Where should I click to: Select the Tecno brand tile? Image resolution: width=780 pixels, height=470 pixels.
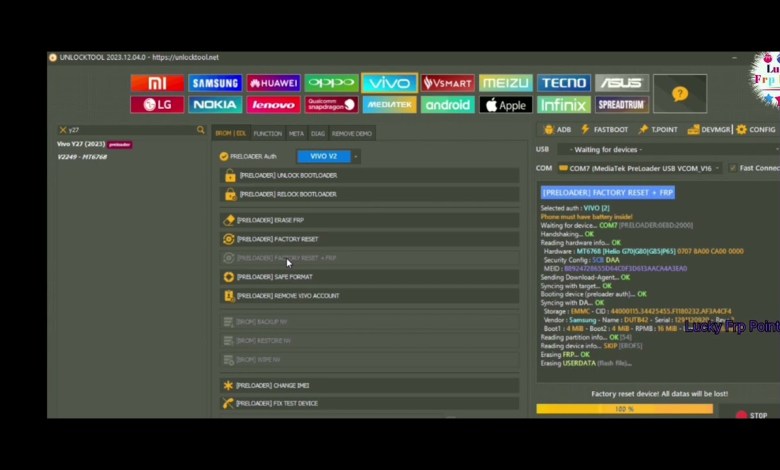(x=564, y=83)
